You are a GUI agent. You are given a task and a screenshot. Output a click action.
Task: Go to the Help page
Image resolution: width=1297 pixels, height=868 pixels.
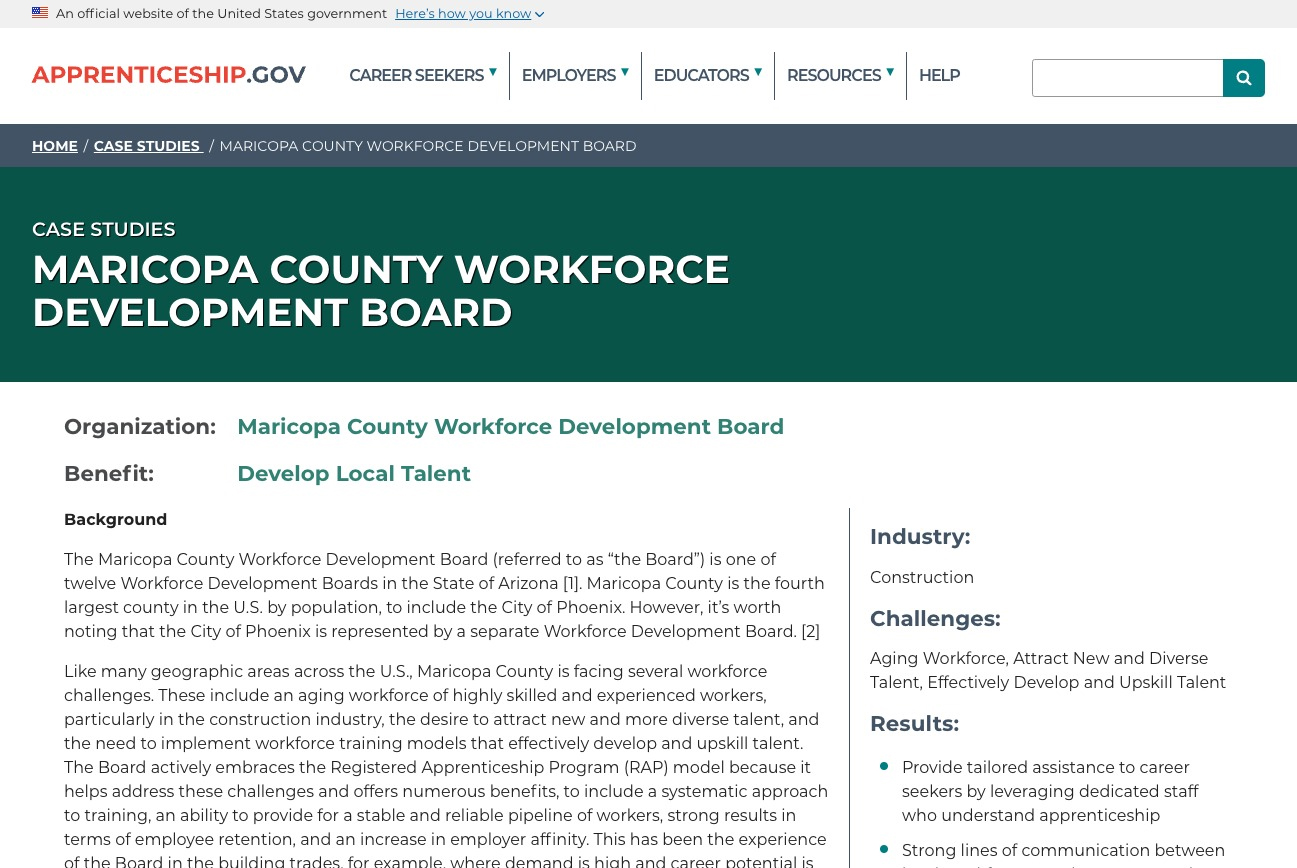pyautogui.click(x=939, y=76)
